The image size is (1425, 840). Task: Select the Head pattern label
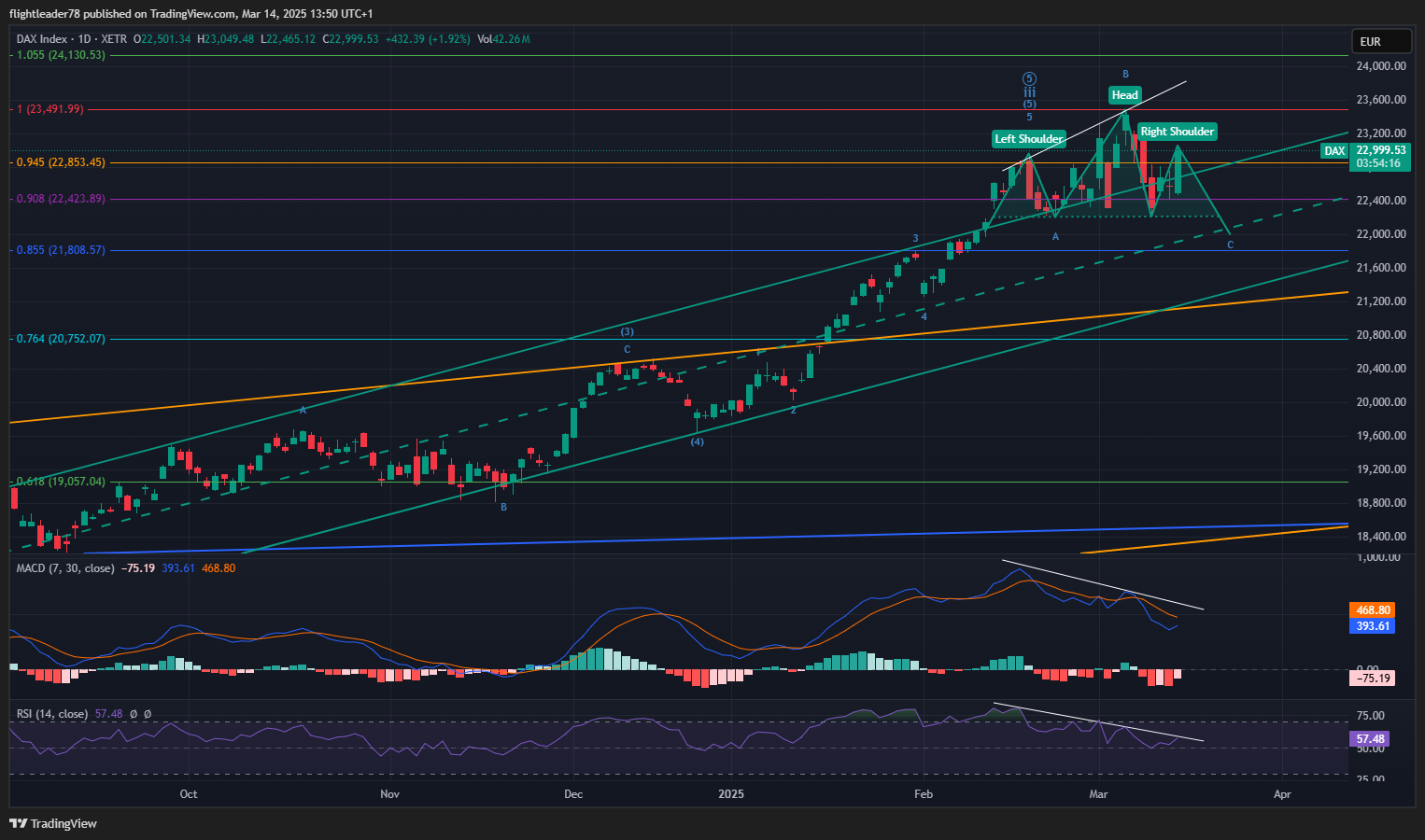1124,94
